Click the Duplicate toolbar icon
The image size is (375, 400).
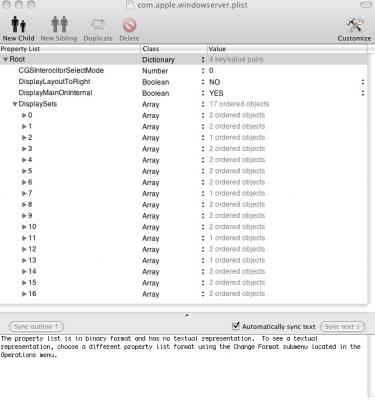(98, 25)
